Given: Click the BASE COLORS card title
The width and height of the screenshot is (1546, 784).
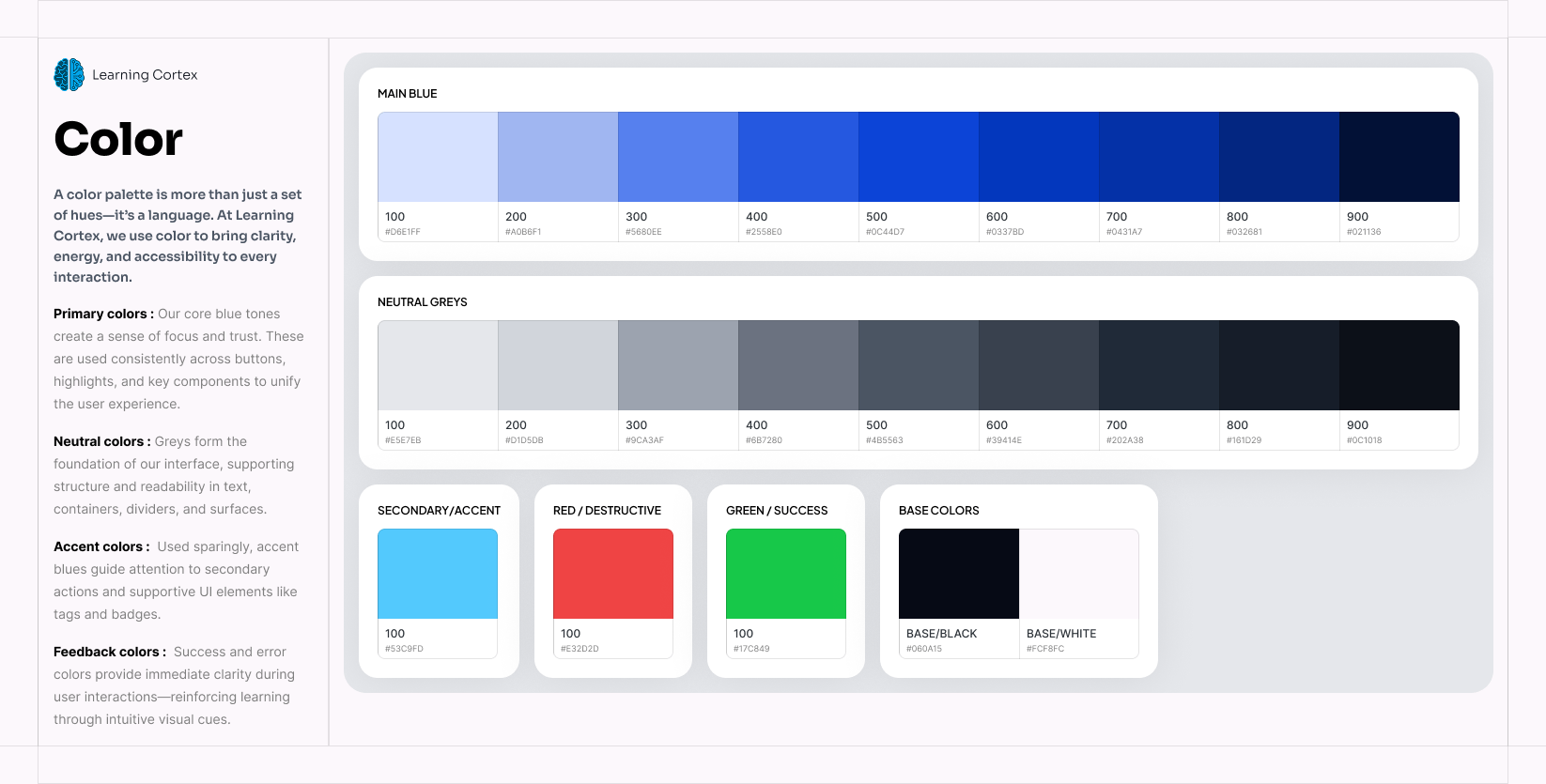Looking at the screenshot, I should [938, 511].
